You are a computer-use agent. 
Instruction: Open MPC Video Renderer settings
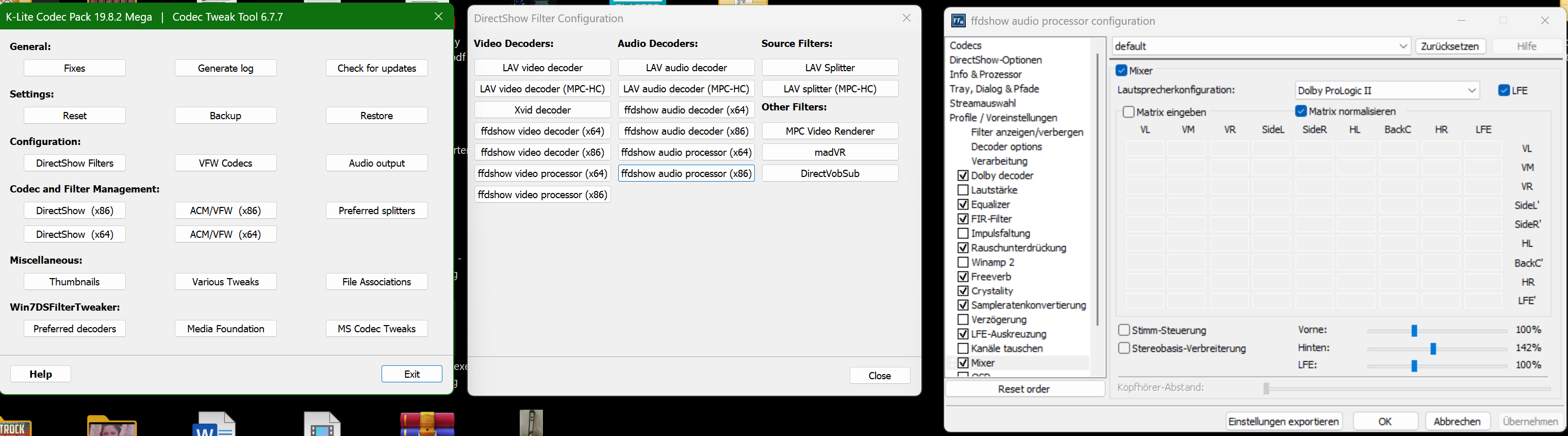[830, 131]
